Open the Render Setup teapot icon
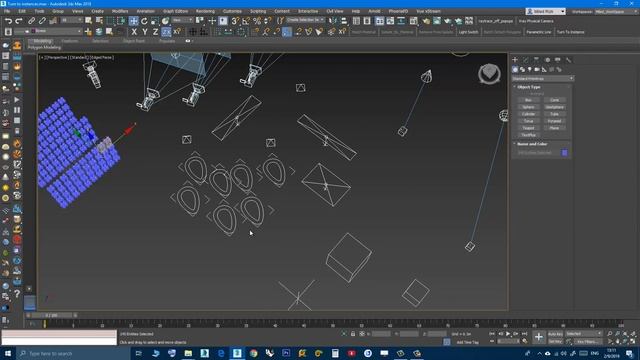 [x=426, y=21]
